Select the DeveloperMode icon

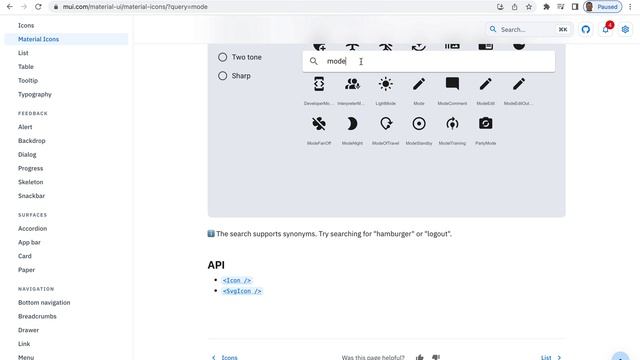(319, 84)
